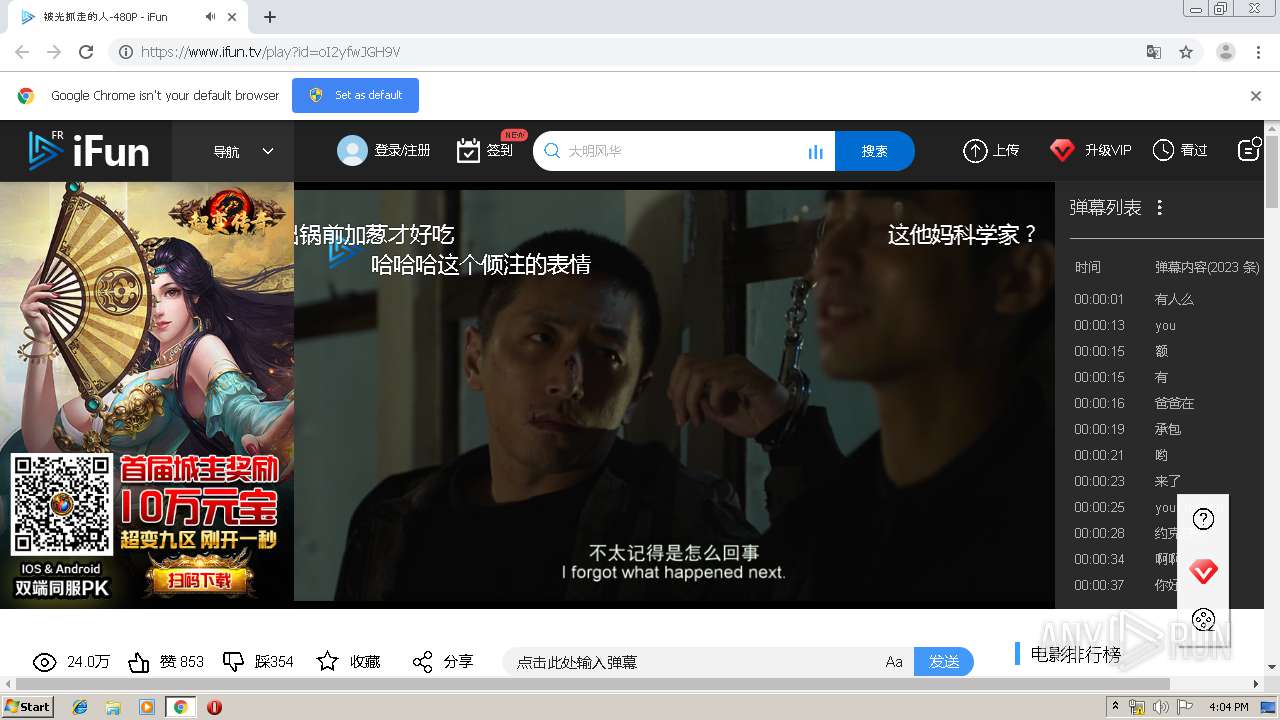
Task: Click the user avatar icon
Action: click(x=352, y=151)
